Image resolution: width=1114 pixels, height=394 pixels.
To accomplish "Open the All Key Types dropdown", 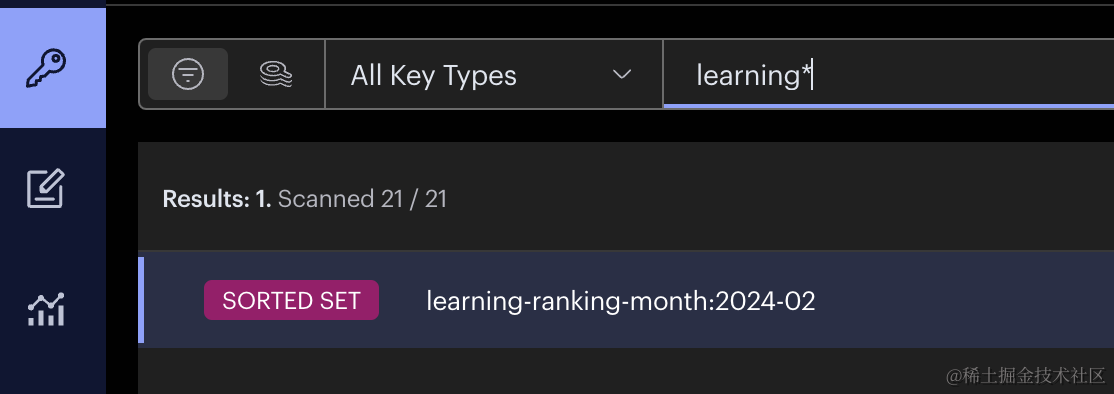I will (x=494, y=74).
